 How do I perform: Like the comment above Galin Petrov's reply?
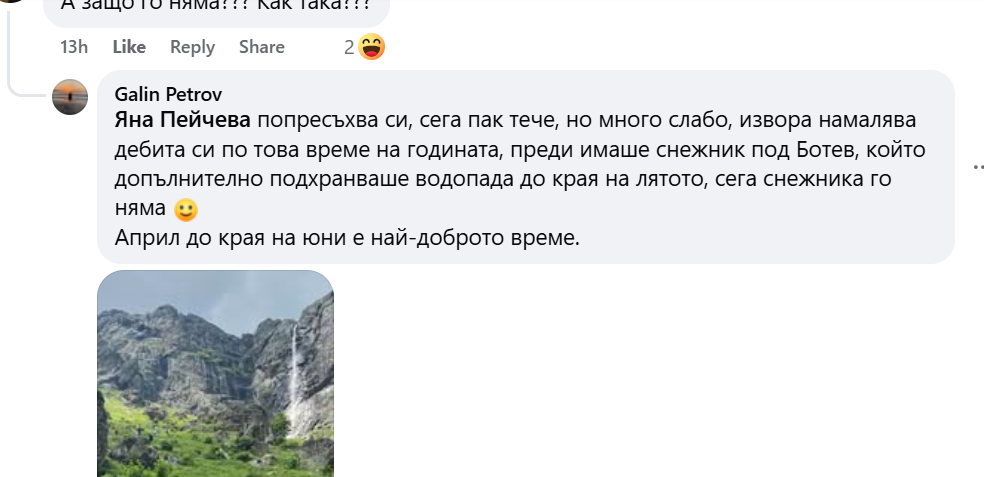(129, 47)
